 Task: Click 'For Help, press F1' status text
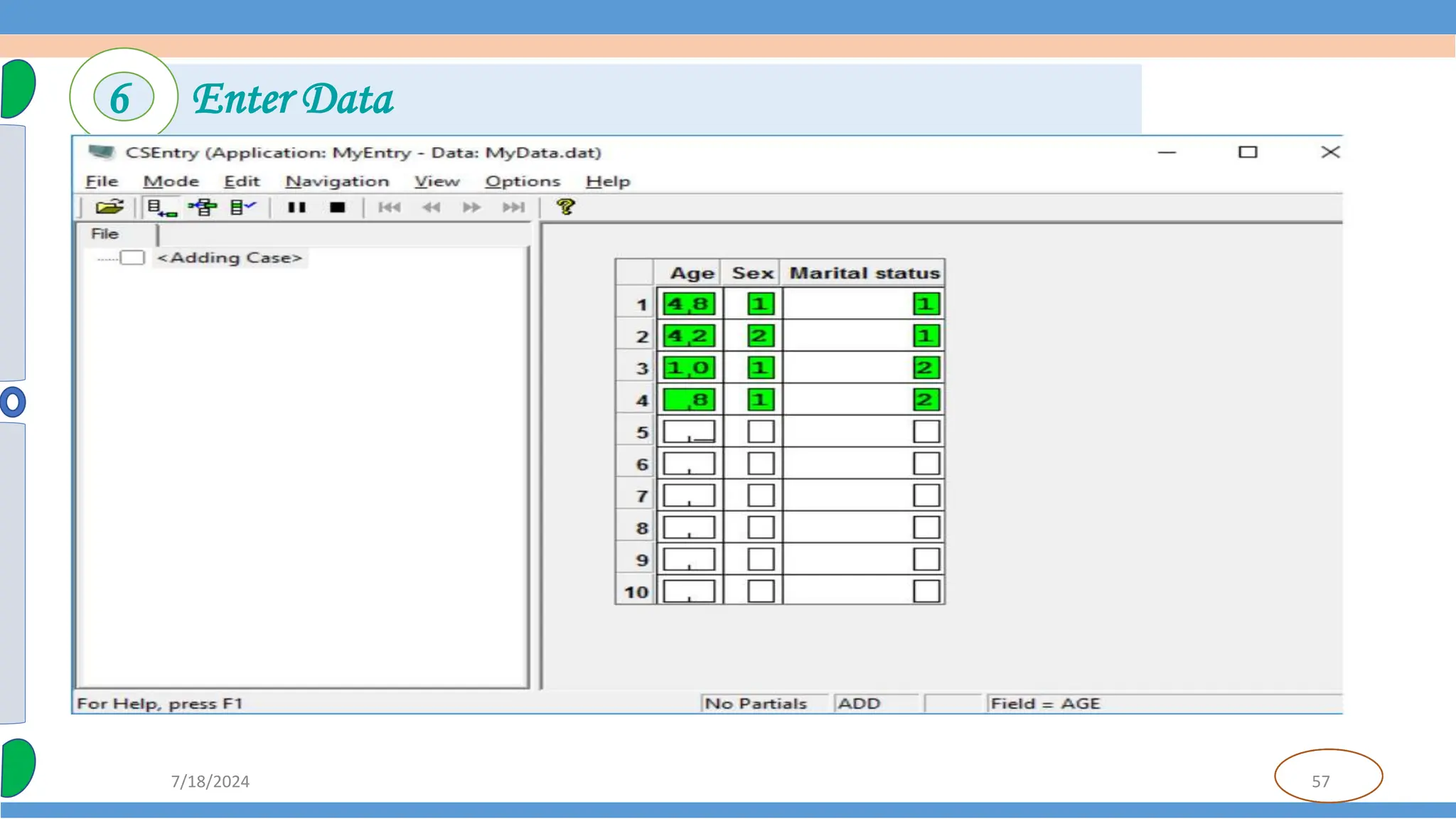click(x=160, y=704)
